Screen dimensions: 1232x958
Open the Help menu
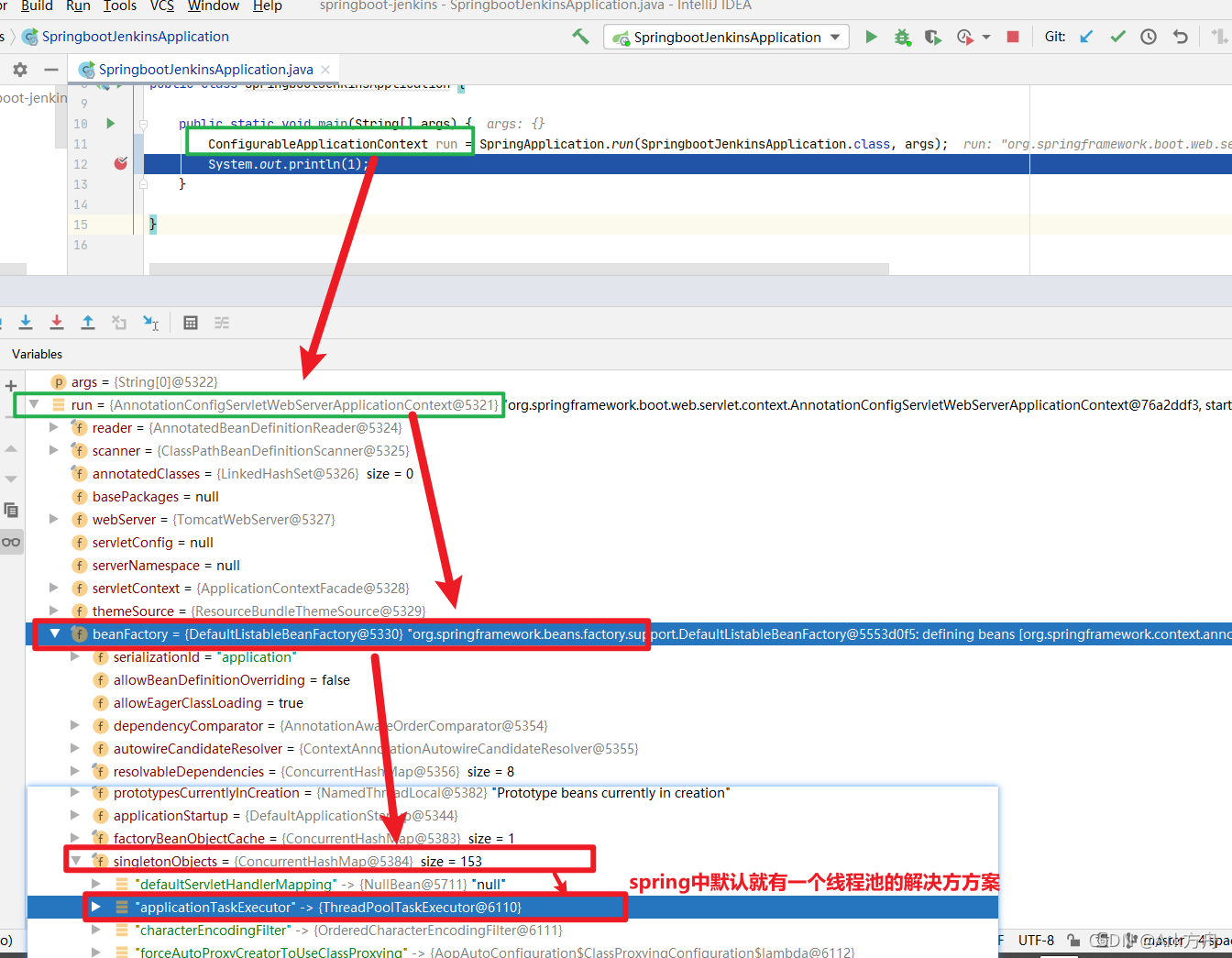coord(268,6)
